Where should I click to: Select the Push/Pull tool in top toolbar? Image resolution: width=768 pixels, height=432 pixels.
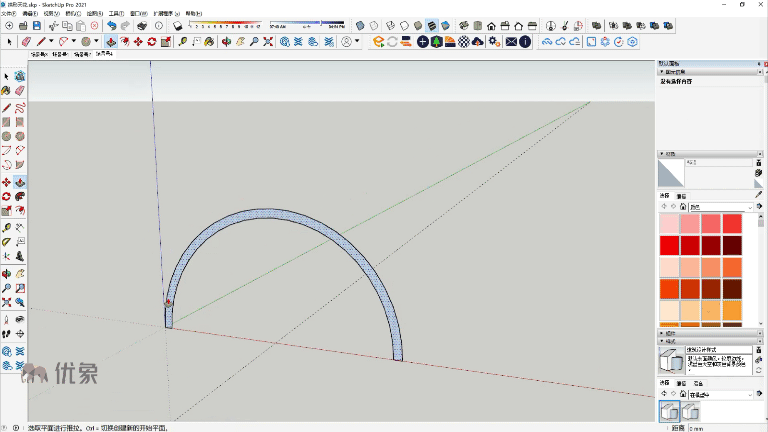tap(111, 42)
